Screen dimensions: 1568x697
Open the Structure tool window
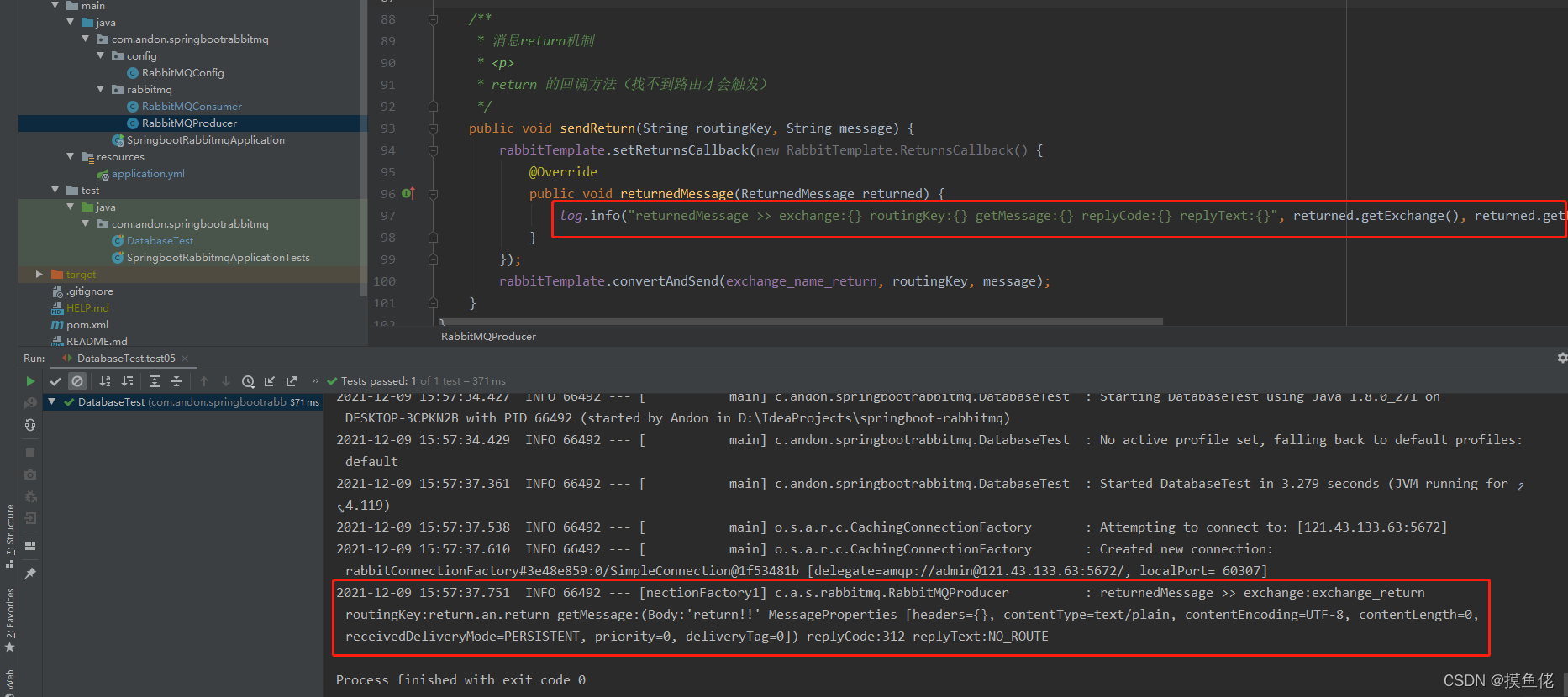10,536
